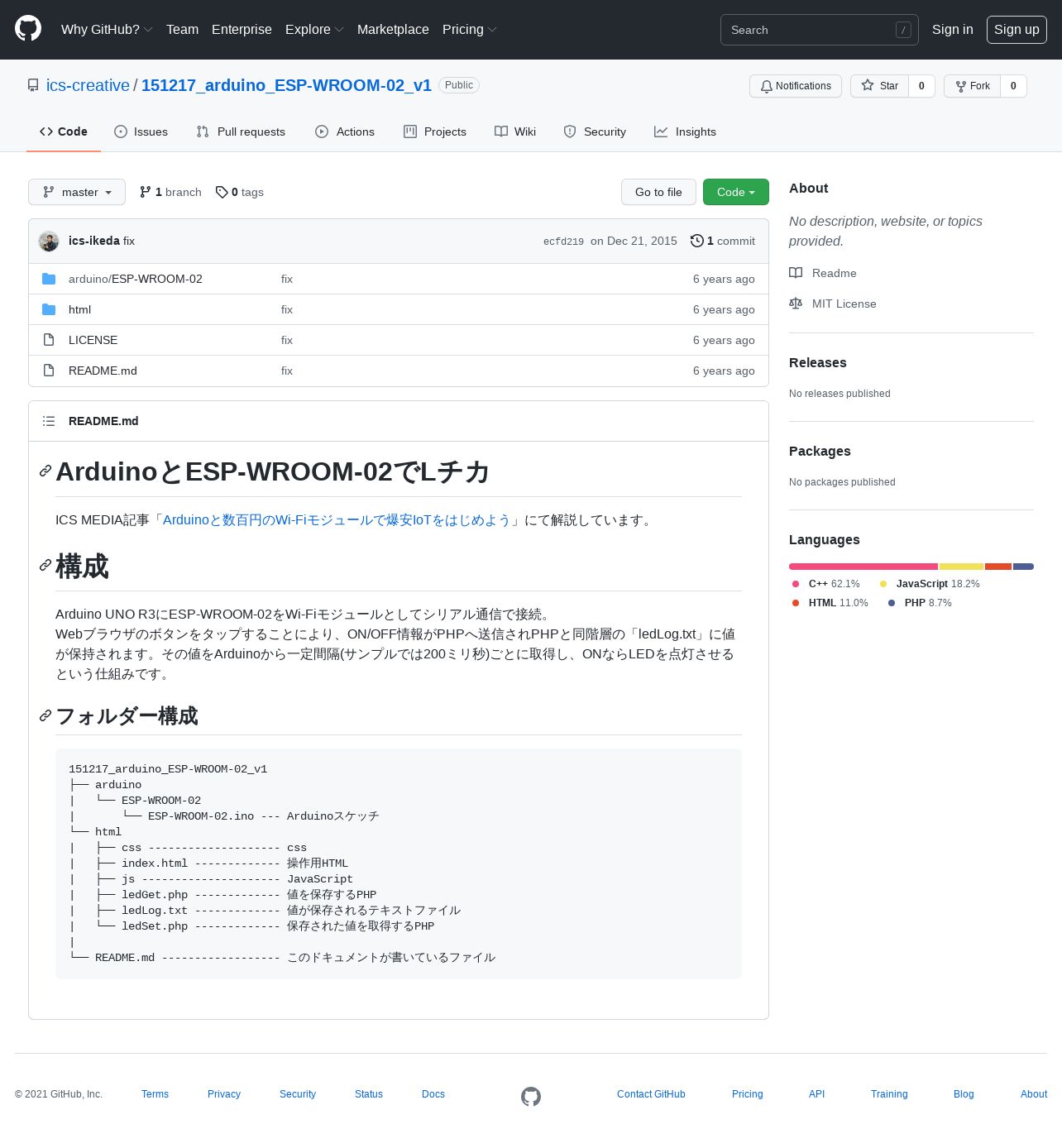The height and width of the screenshot is (1148, 1062).
Task: Open the Security tab
Action: pos(595,132)
